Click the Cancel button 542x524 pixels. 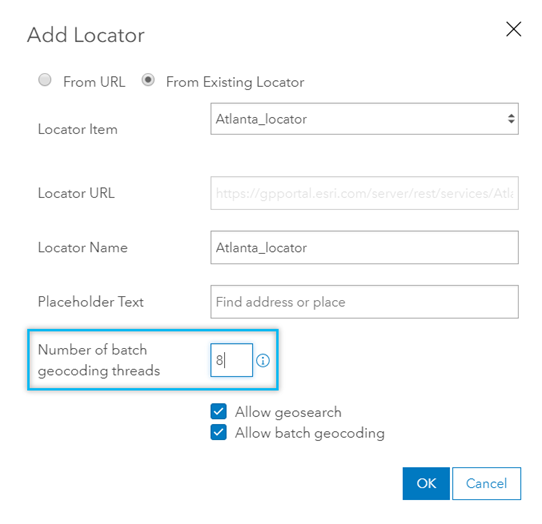(486, 483)
